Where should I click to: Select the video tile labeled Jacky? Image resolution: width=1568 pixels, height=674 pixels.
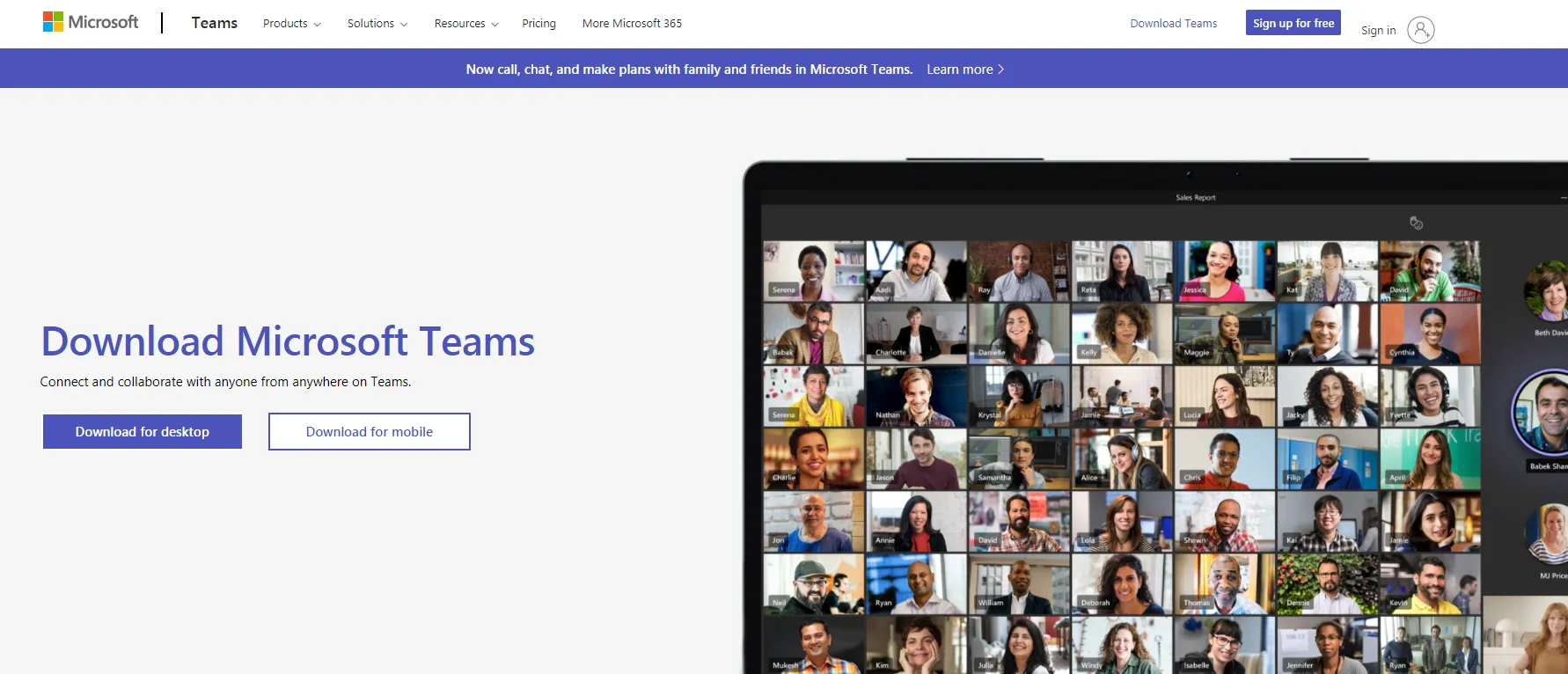click(1328, 396)
